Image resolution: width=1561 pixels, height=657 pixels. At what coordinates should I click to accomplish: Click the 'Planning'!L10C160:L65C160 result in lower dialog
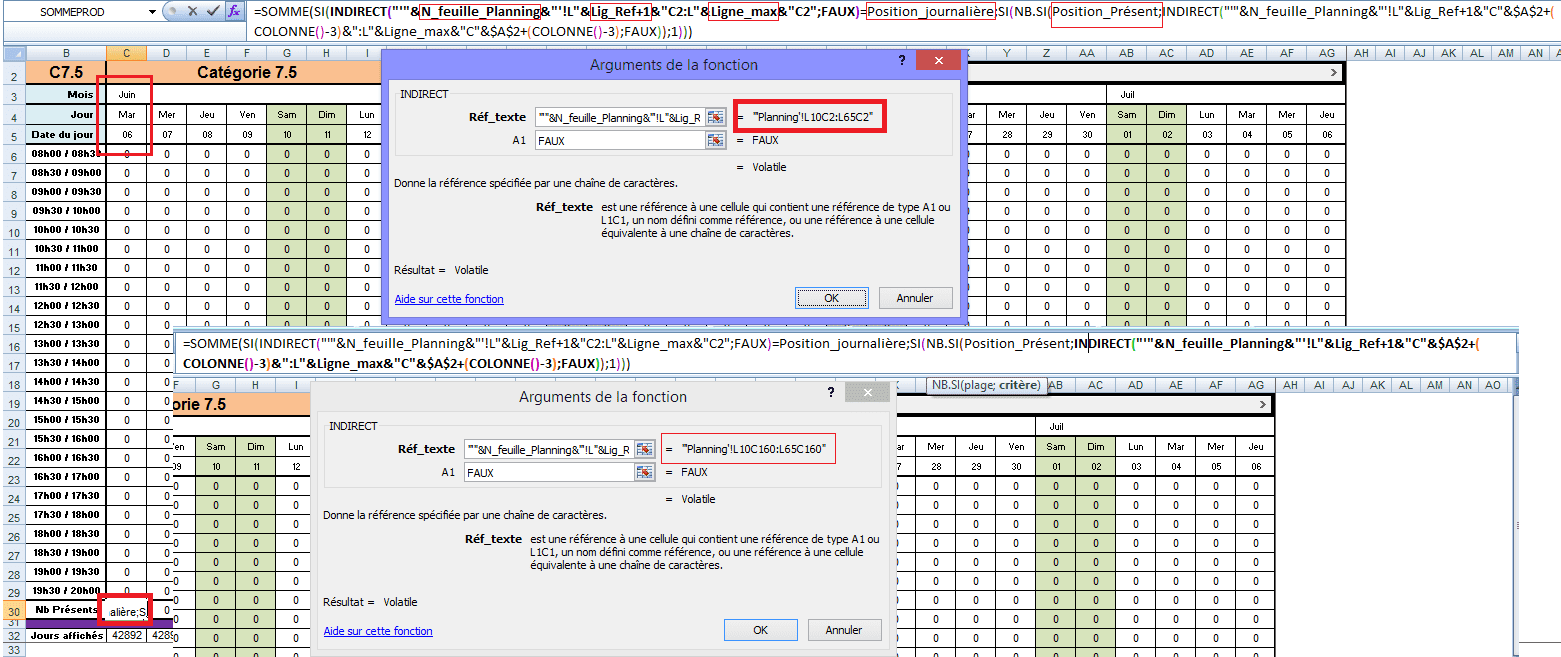[753, 449]
